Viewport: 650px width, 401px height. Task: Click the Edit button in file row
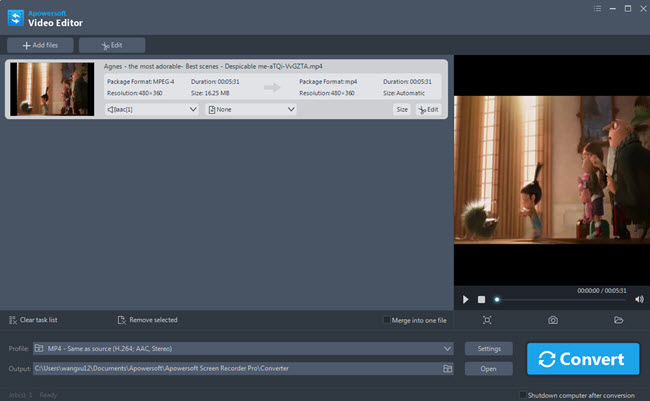pyautogui.click(x=429, y=109)
